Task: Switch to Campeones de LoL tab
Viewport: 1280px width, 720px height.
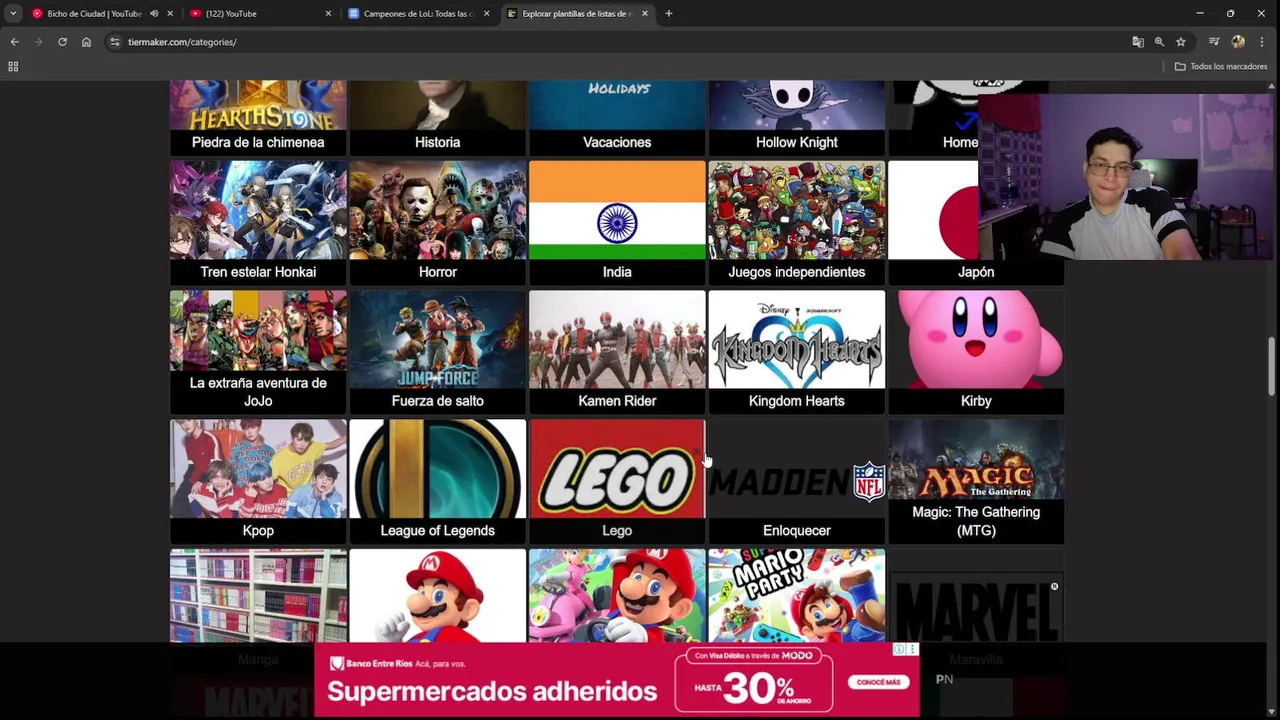Action: [416, 13]
